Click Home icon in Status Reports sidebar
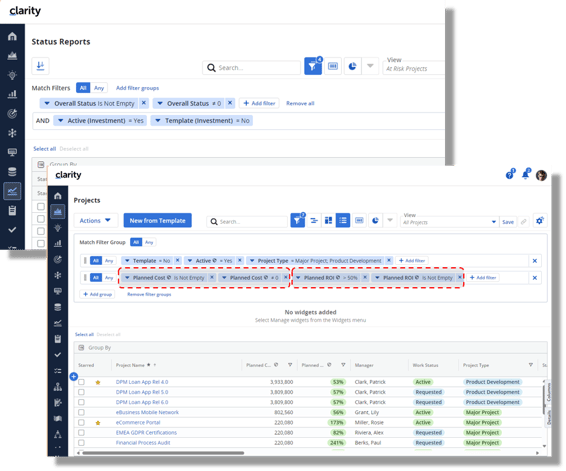Viewport: 566px width, 471px height. click(x=12, y=36)
